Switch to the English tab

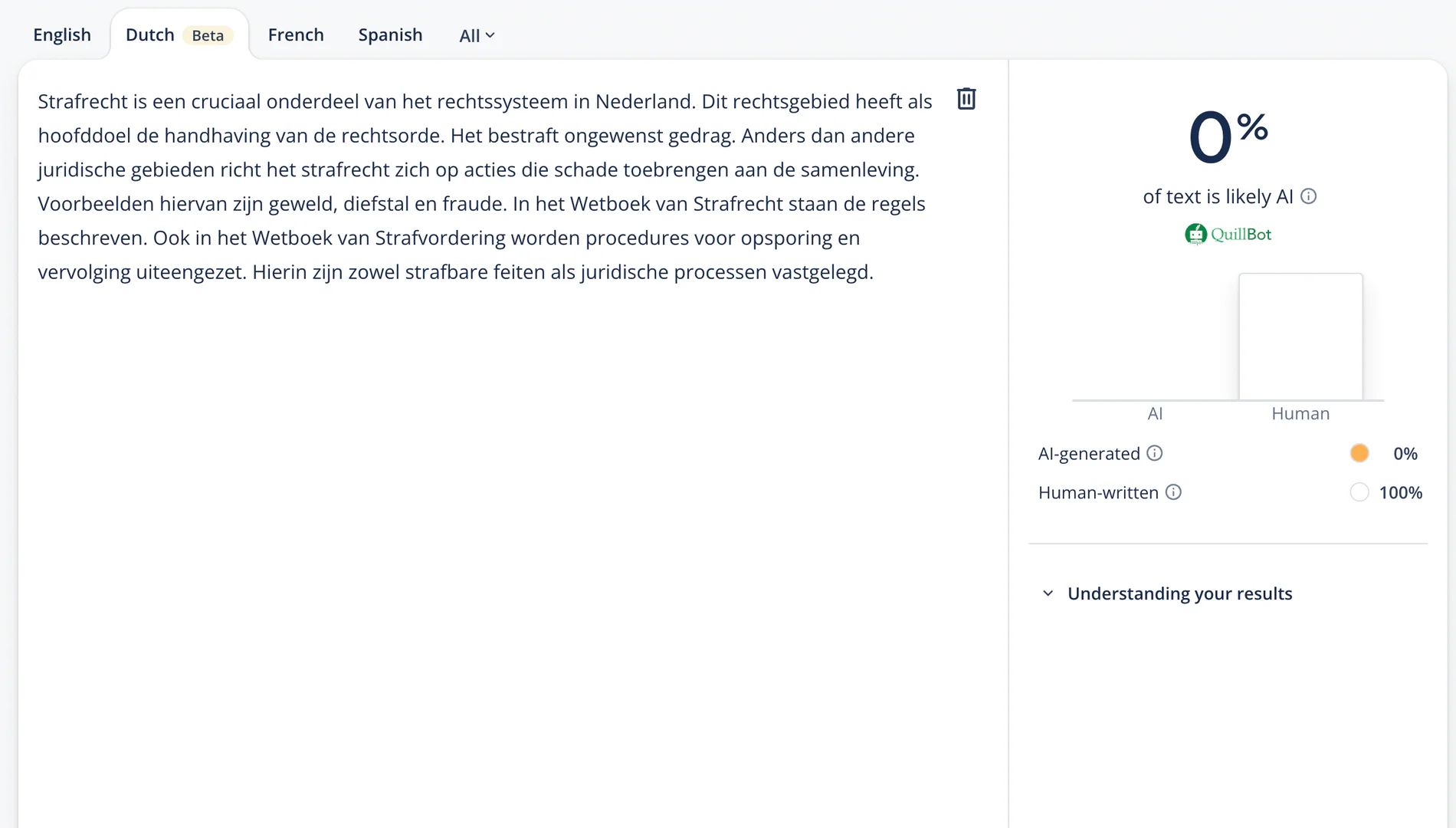(x=62, y=34)
